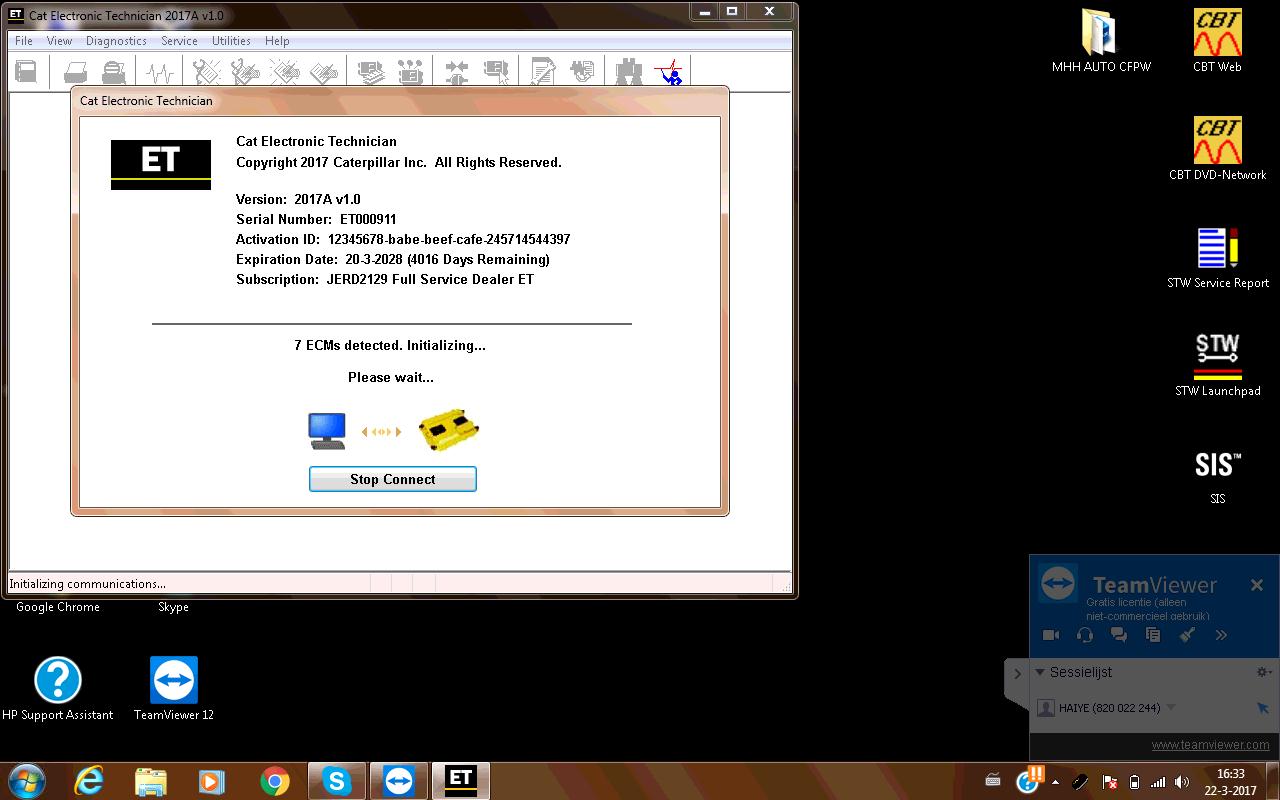The height and width of the screenshot is (800, 1280).
Task: Click the Stop Connect button
Action: tap(392, 479)
